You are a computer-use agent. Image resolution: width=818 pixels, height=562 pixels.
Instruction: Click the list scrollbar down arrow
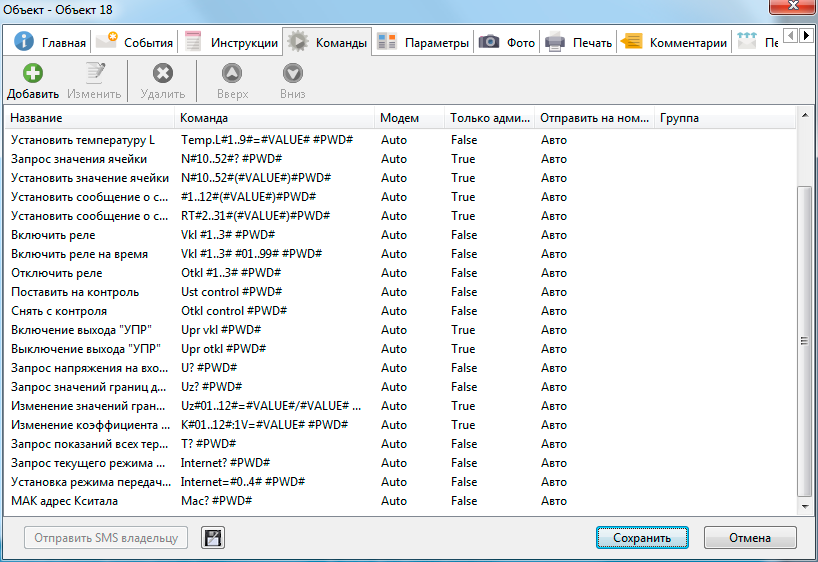(805, 507)
